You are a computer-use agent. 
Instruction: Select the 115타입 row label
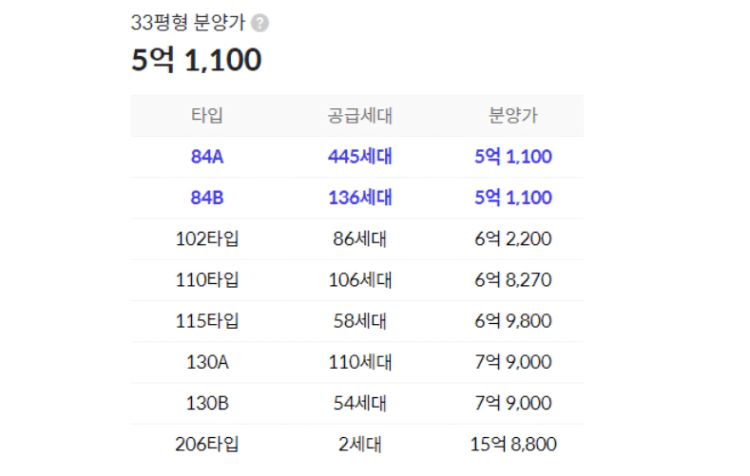tap(207, 321)
